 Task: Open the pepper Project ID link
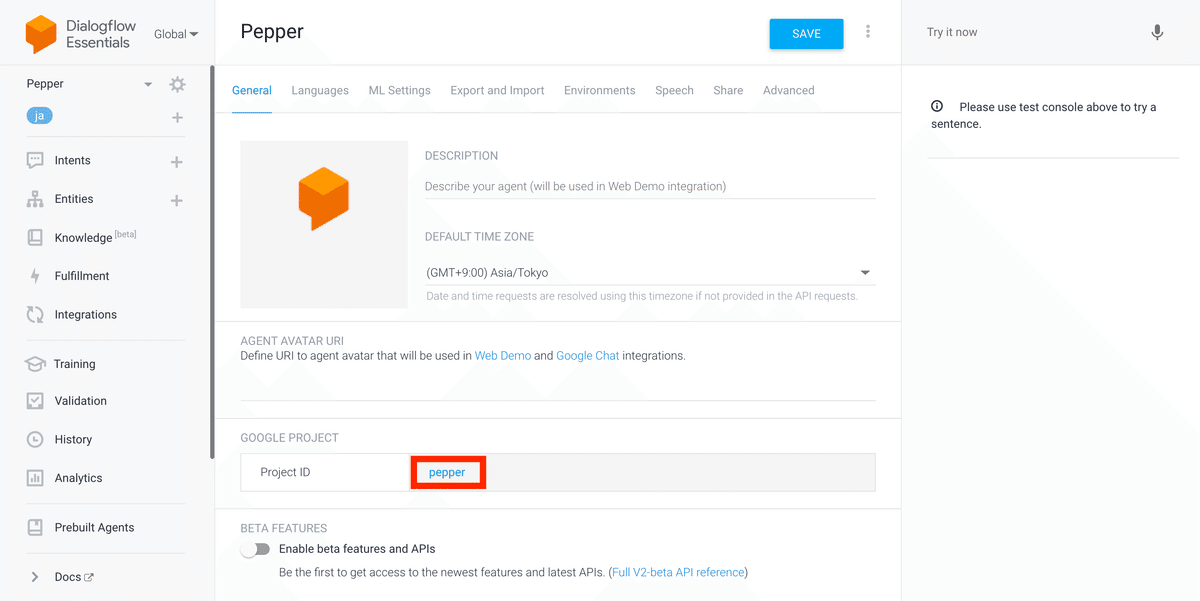click(447, 472)
